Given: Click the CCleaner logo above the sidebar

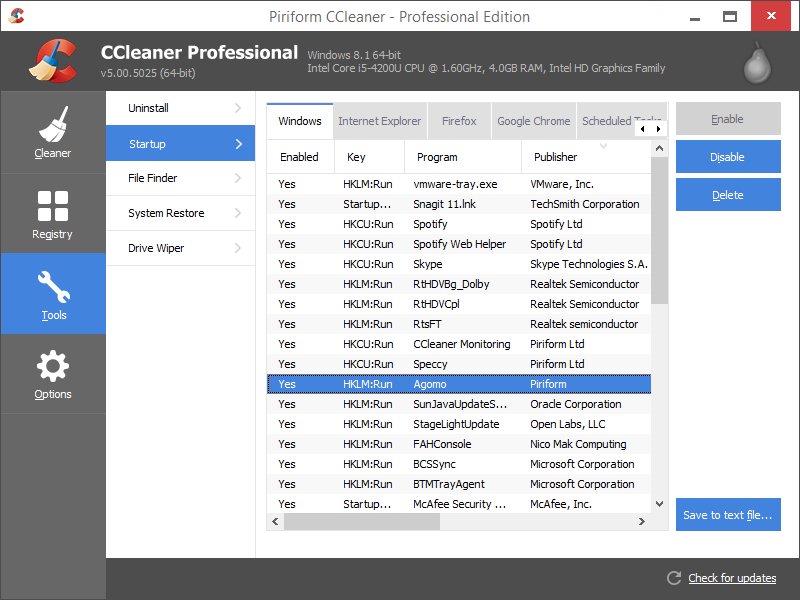Looking at the screenshot, I should coord(55,60).
